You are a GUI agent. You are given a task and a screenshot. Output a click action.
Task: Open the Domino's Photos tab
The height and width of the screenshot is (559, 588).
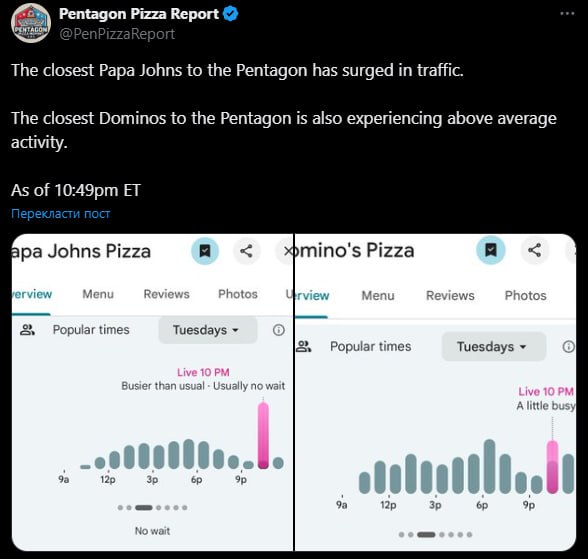(525, 295)
